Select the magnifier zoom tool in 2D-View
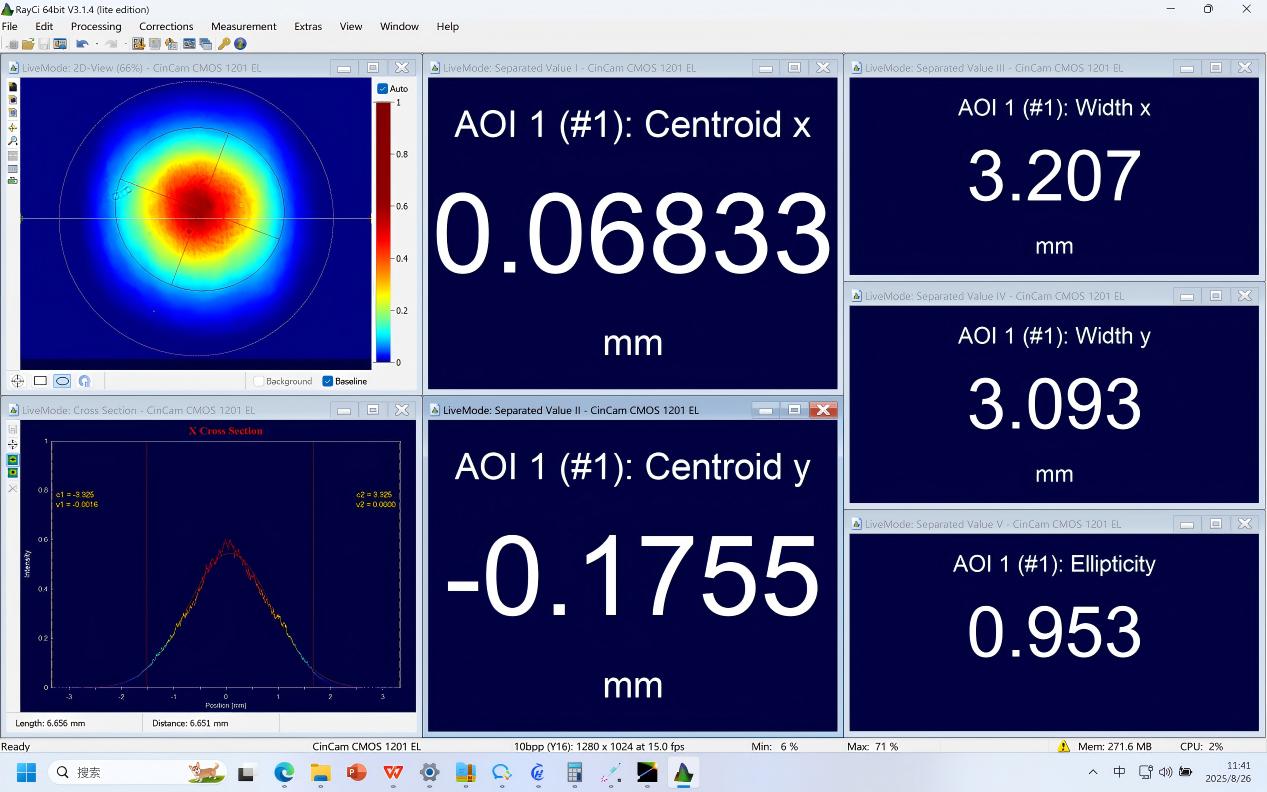Image resolution: width=1267 pixels, height=792 pixels. (x=13, y=141)
